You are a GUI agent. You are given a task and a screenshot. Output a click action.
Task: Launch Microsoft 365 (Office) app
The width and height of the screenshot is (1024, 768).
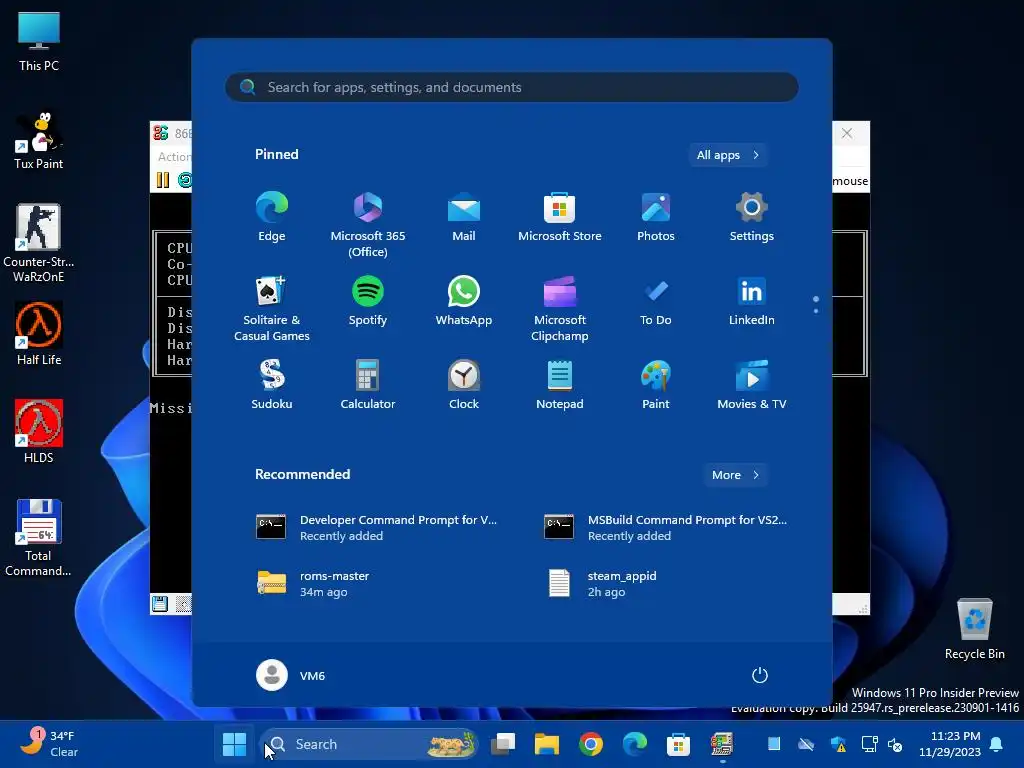368,225
